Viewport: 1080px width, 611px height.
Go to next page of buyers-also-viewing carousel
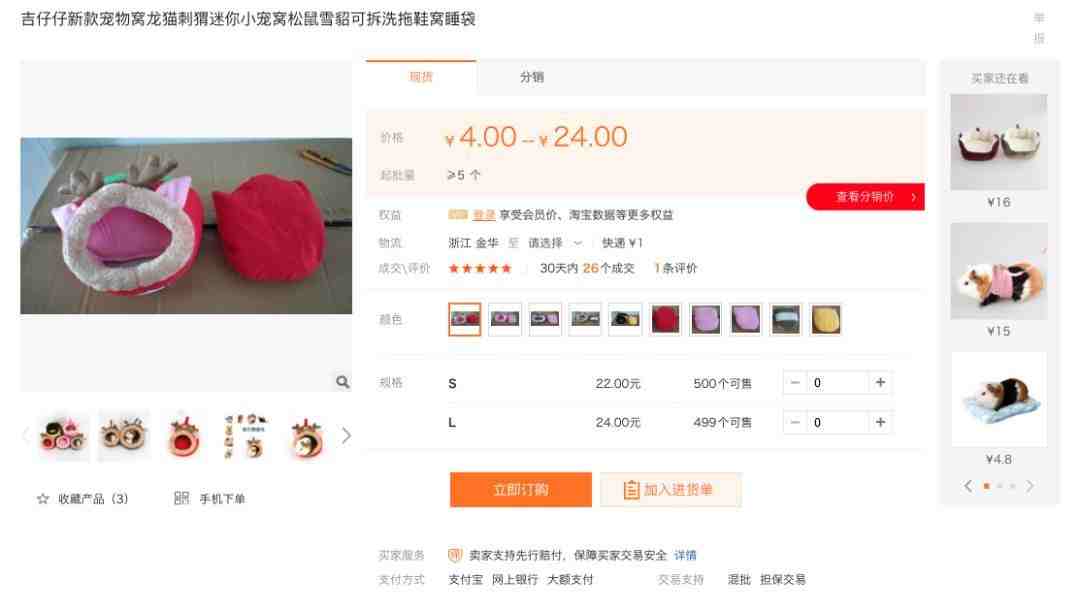click(x=1030, y=486)
